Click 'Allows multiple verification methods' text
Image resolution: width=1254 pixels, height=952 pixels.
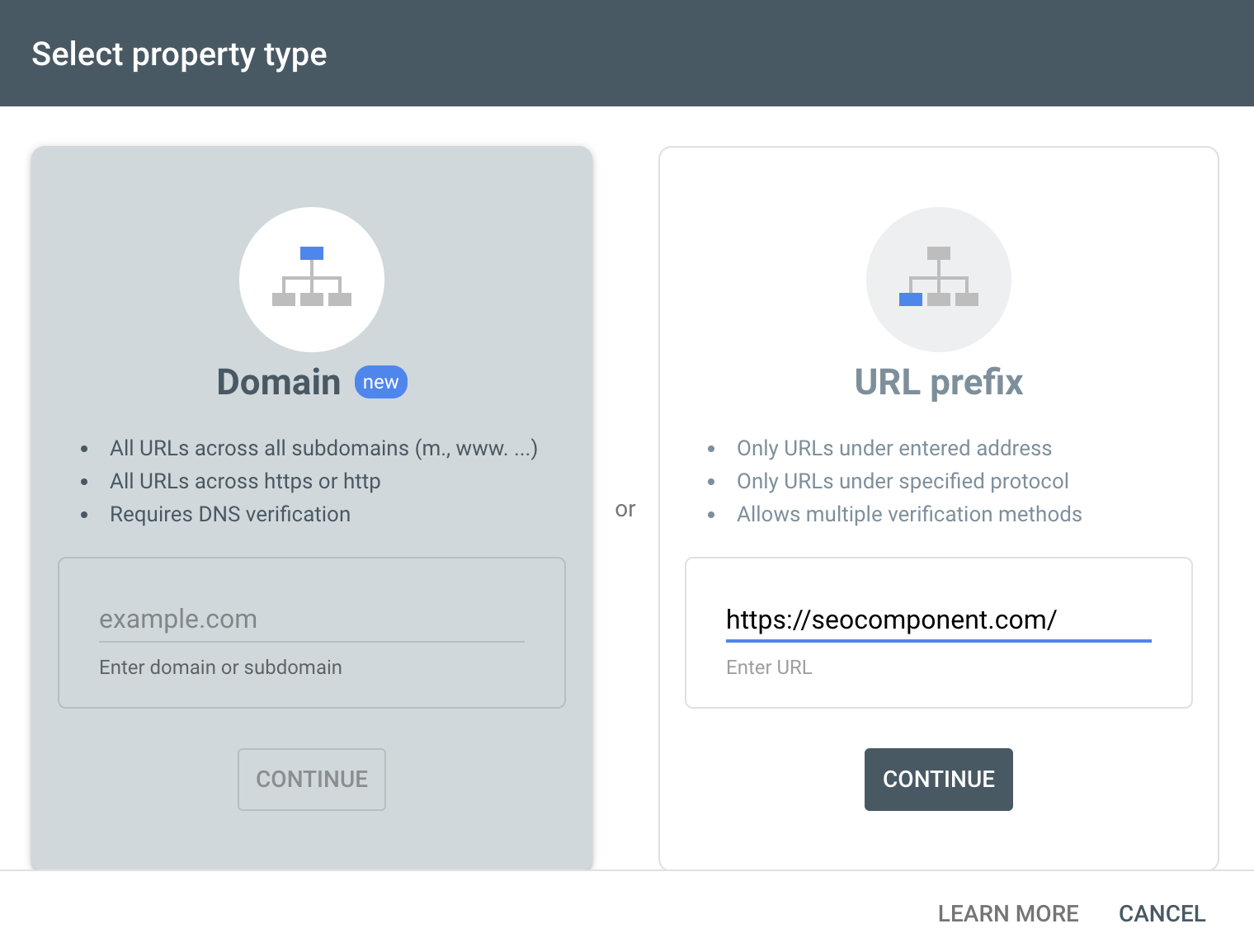(x=909, y=514)
